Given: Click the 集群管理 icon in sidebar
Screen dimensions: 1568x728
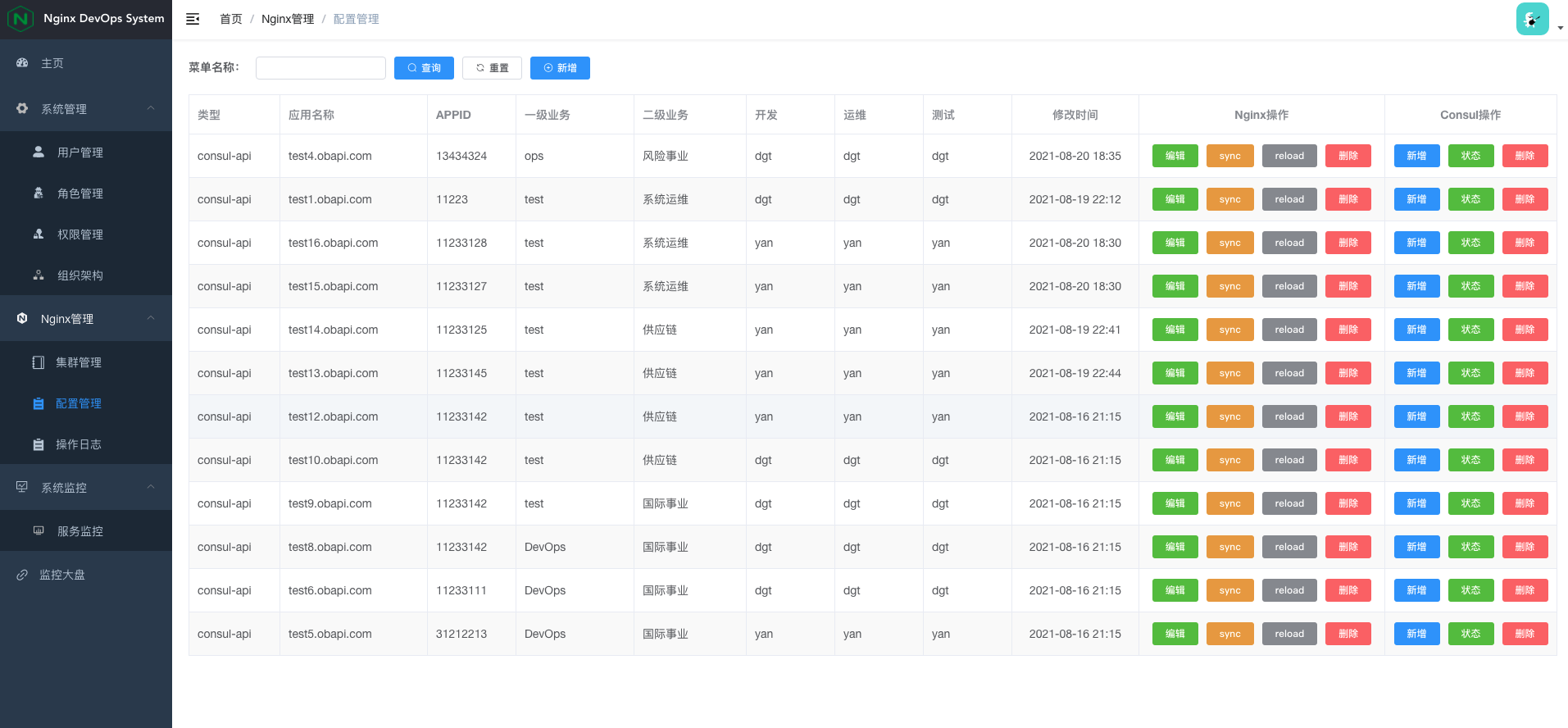Looking at the screenshot, I should click(x=38, y=362).
